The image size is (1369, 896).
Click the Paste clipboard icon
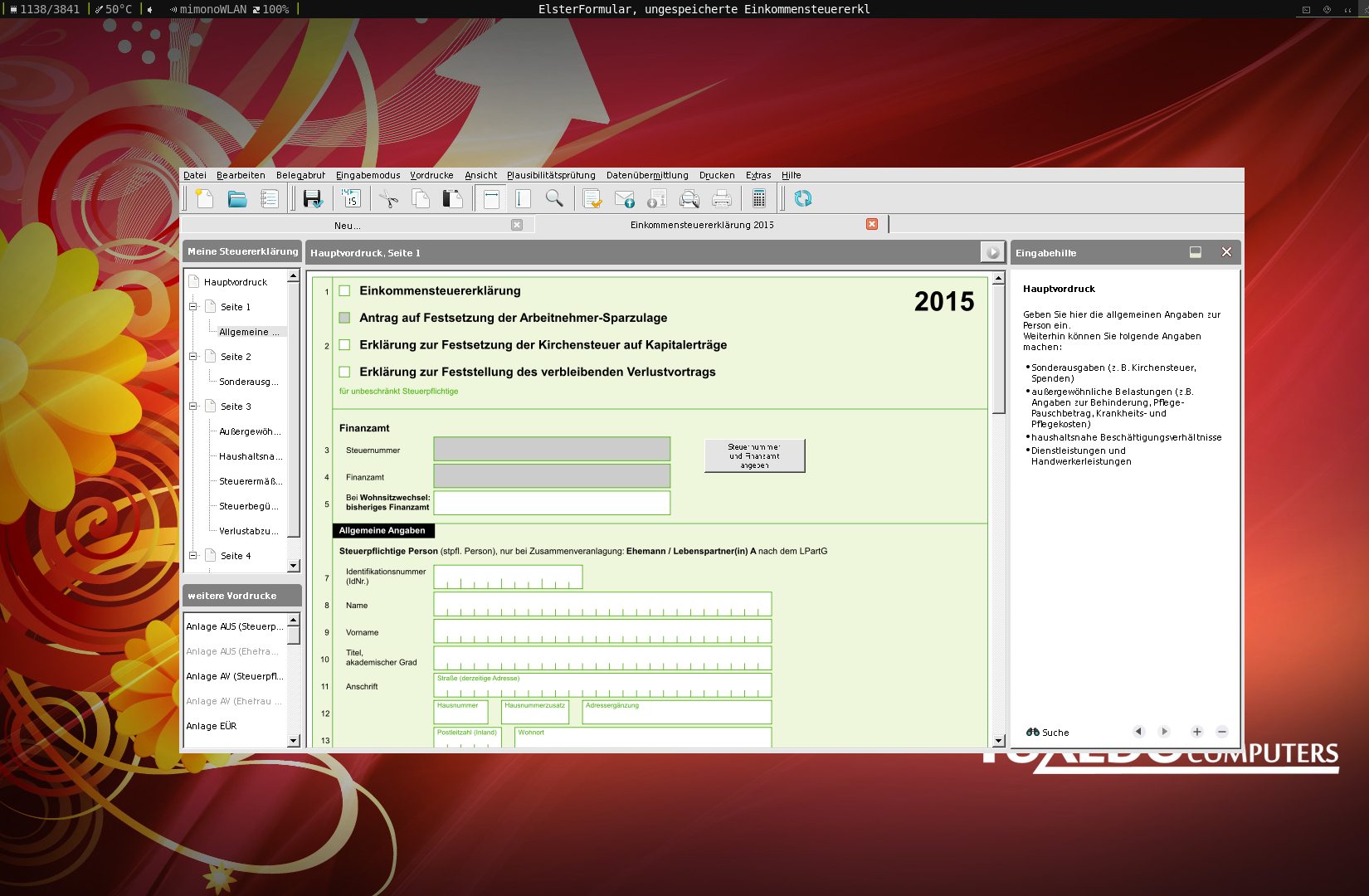coord(452,198)
